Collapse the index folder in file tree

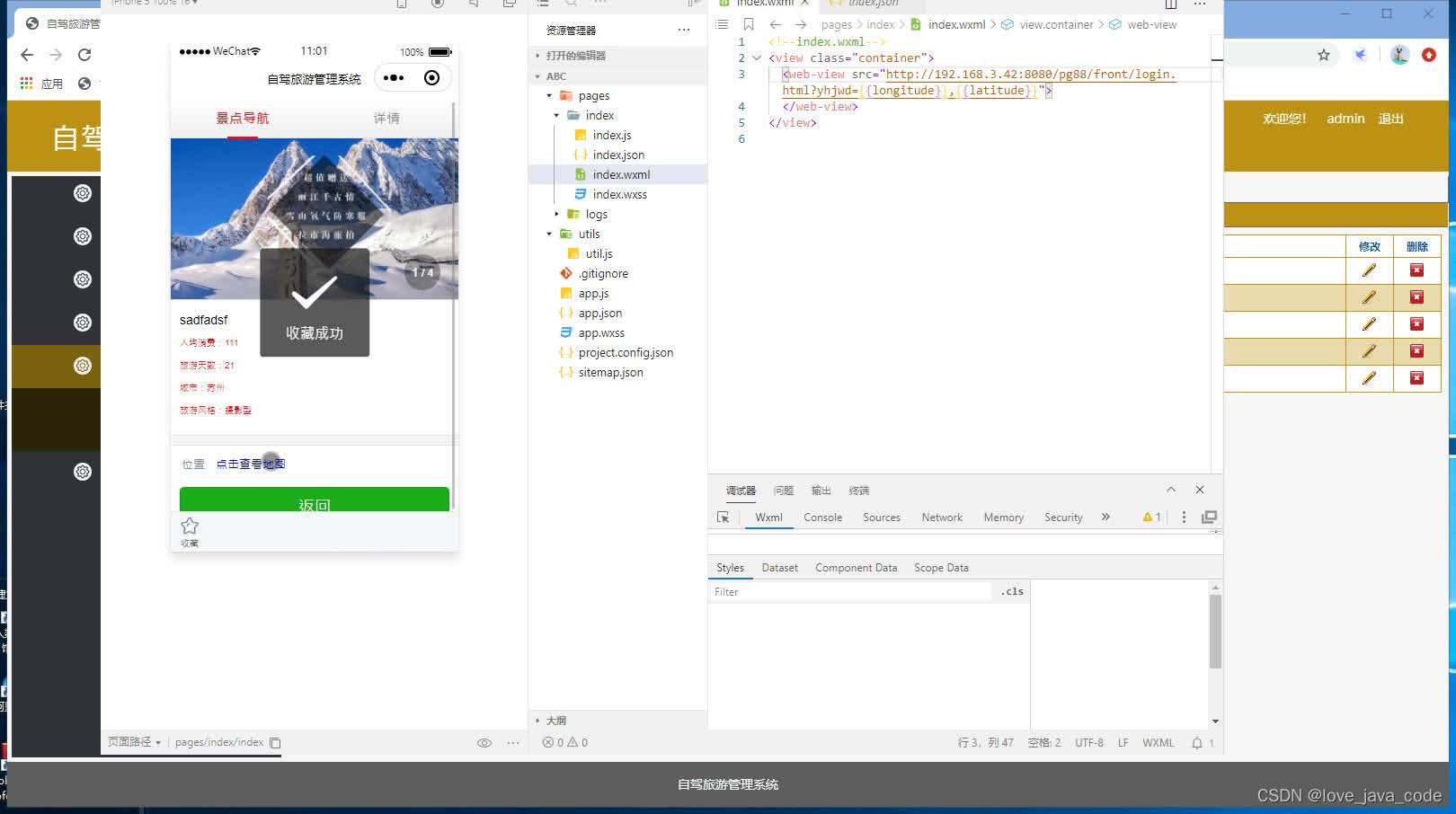tap(556, 115)
